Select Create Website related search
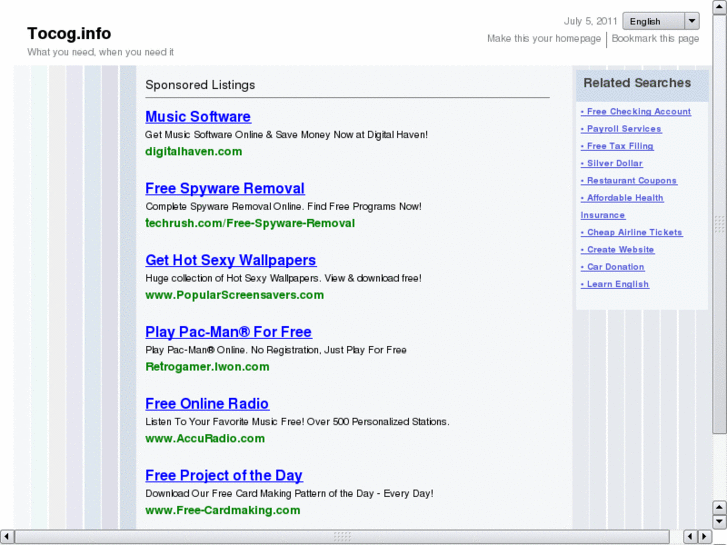 click(x=617, y=250)
